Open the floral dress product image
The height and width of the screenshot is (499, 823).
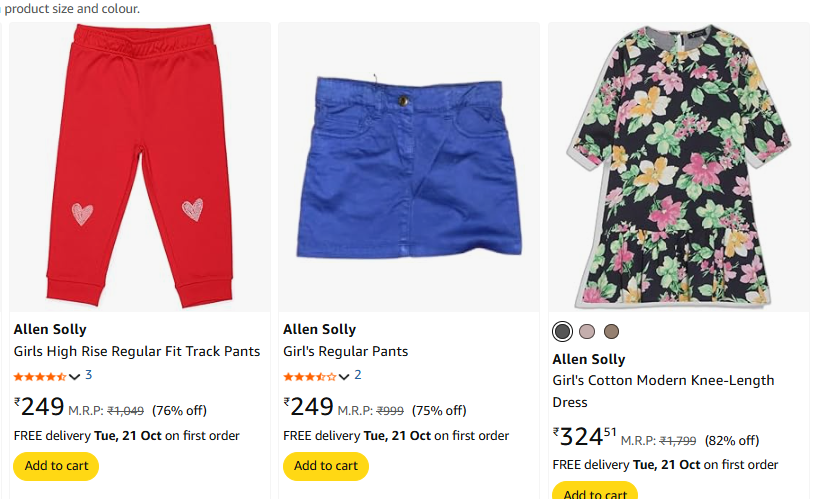(x=679, y=167)
